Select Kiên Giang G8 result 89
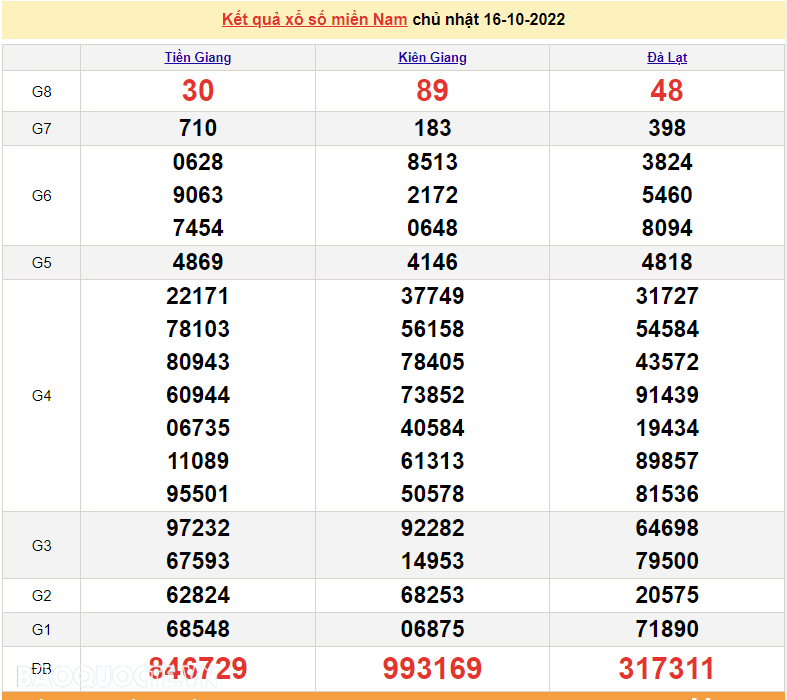Screen dimensions: 787x700 click(432, 91)
